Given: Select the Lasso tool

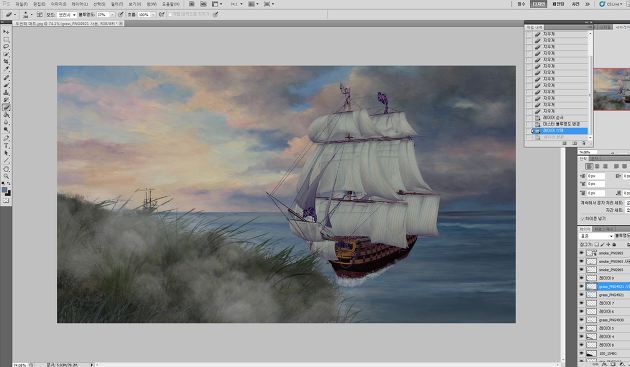Looking at the screenshot, I should click(x=6, y=47).
